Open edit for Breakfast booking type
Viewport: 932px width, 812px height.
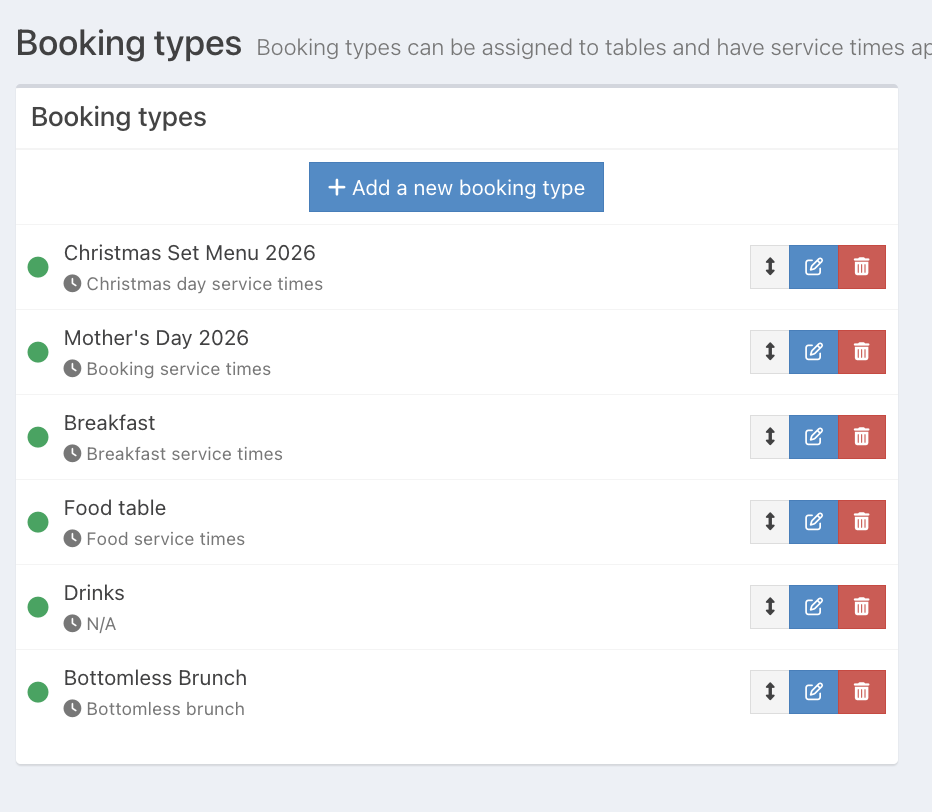[x=813, y=437]
